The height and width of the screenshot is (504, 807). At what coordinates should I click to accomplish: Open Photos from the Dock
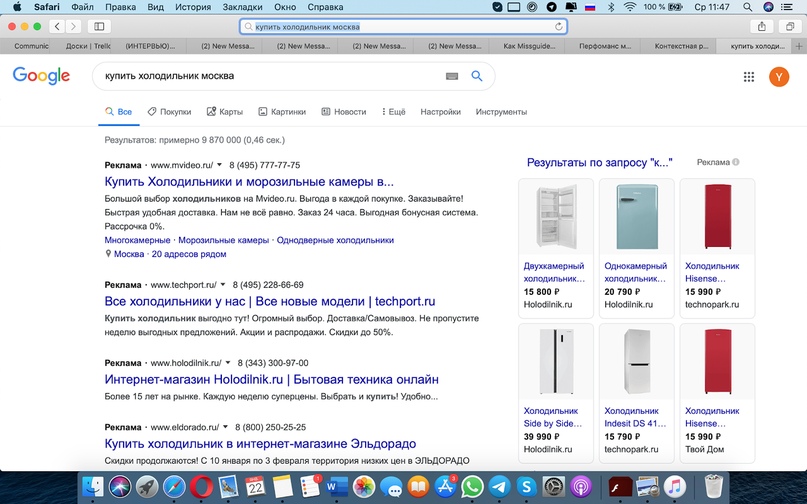pos(364,486)
